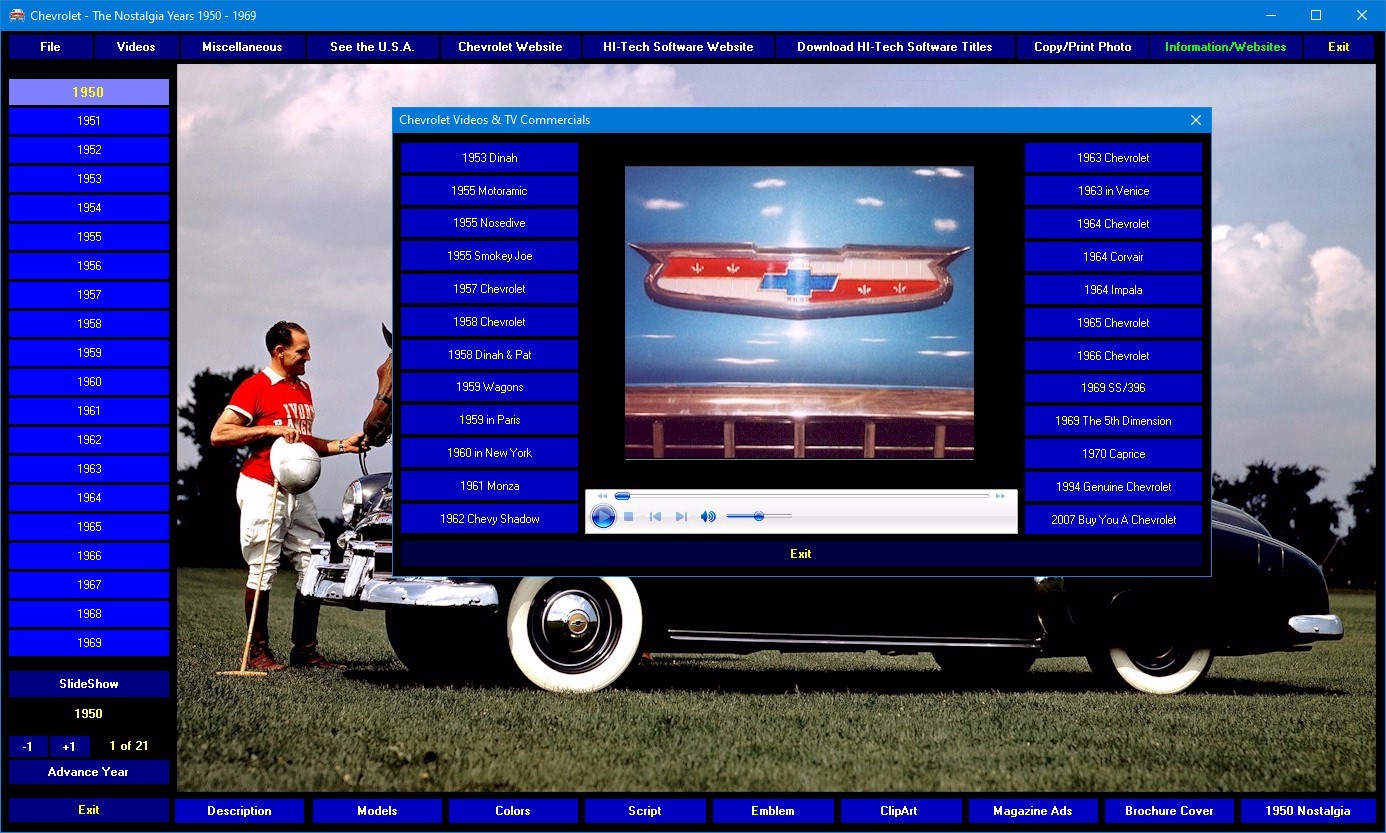The width and height of the screenshot is (1386, 833).
Task: Play the 1958 Dinah & Pat video
Action: pos(489,355)
